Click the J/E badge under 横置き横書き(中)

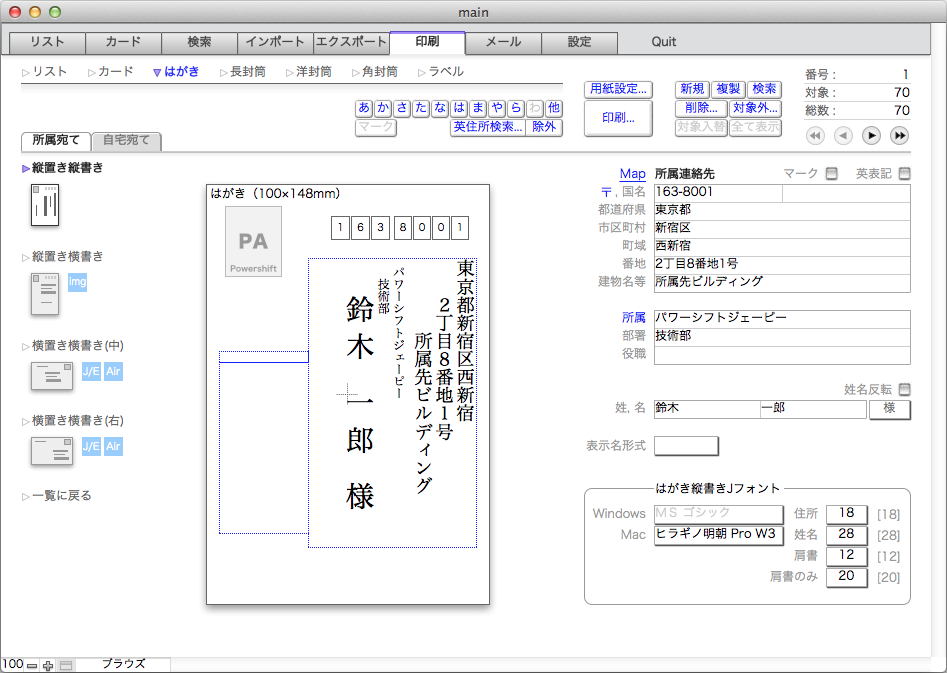(x=91, y=371)
